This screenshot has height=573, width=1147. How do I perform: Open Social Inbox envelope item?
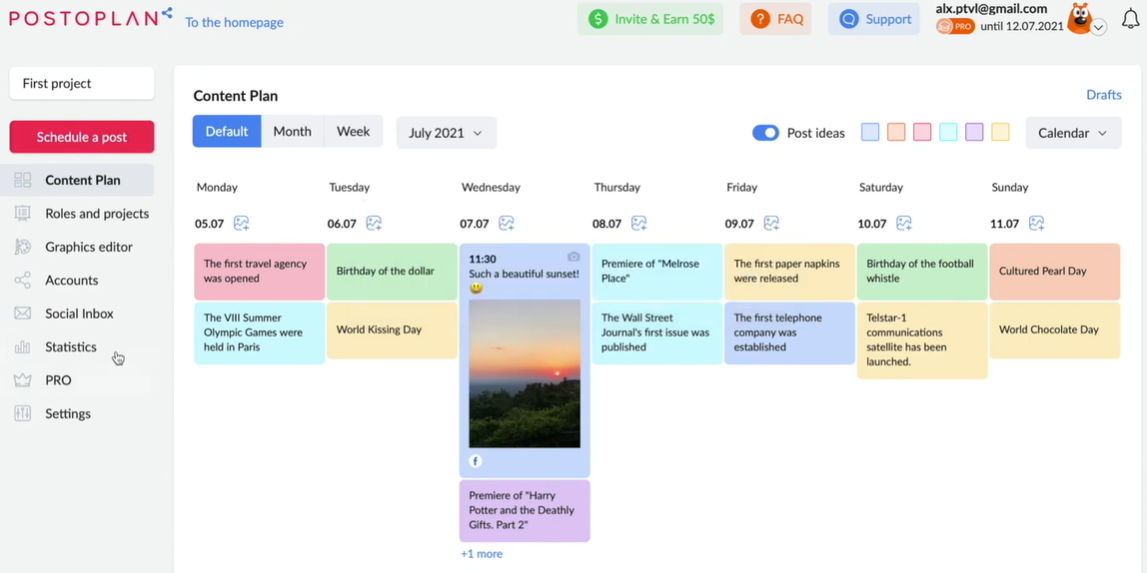coord(78,313)
